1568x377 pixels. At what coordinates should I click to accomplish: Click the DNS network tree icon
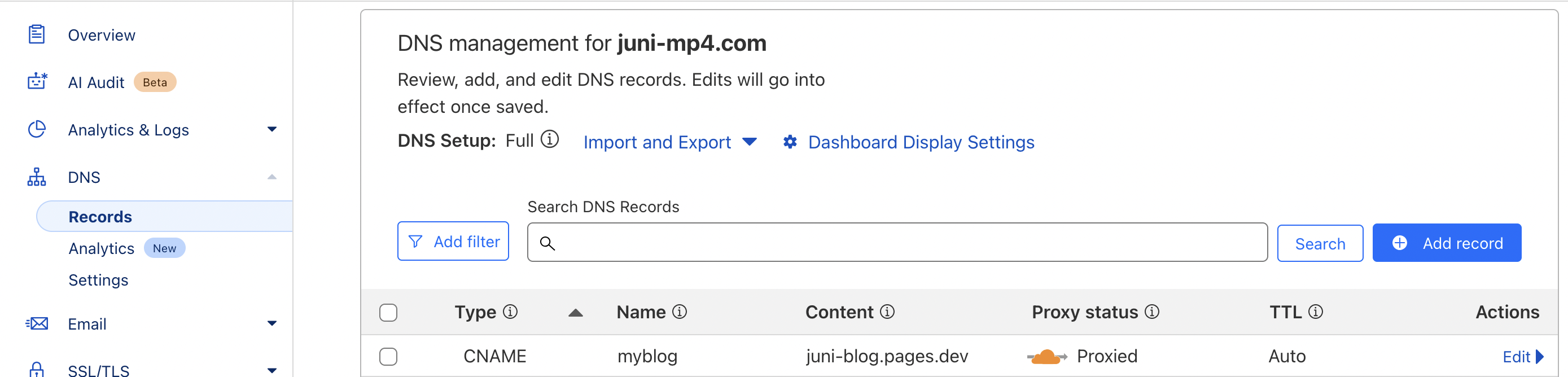click(x=37, y=177)
